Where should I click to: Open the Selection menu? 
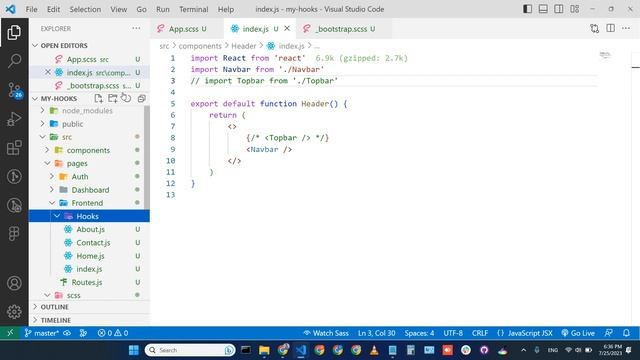point(85,9)
